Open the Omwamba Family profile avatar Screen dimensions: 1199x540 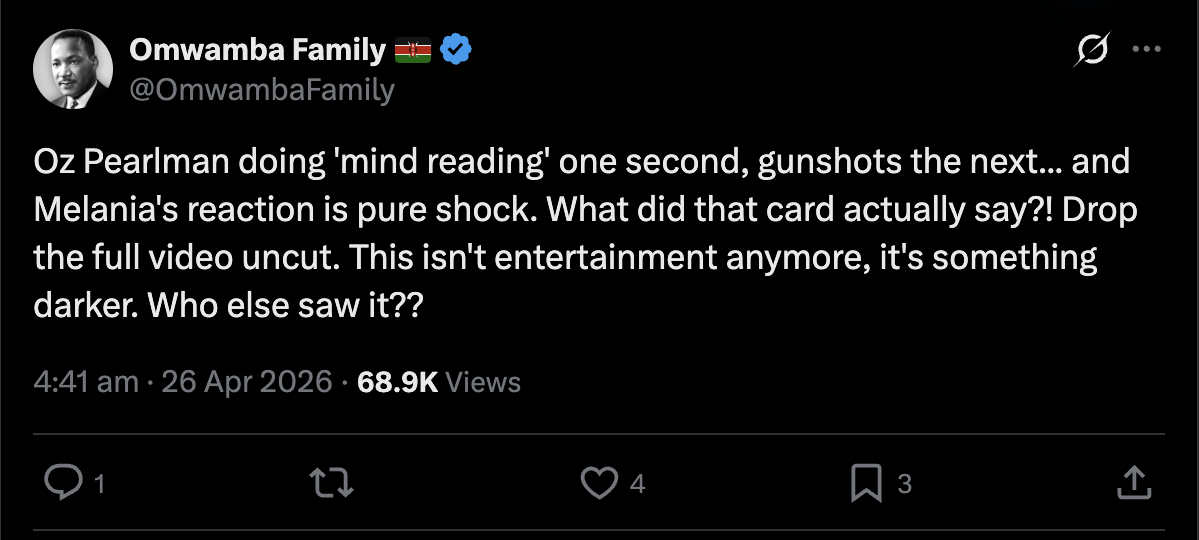(x=73, y=68)
